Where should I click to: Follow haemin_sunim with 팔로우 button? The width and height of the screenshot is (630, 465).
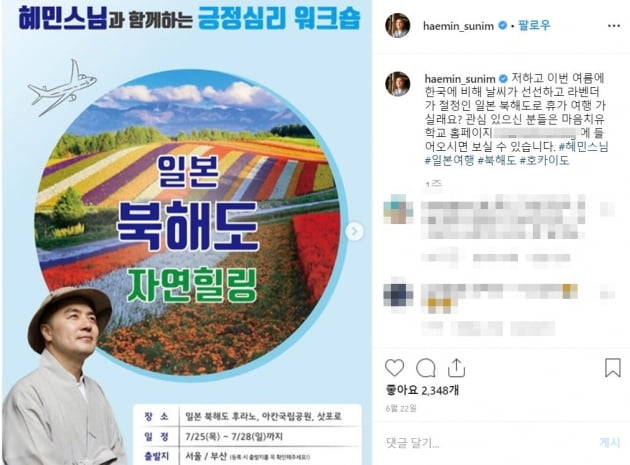[534, 26]
